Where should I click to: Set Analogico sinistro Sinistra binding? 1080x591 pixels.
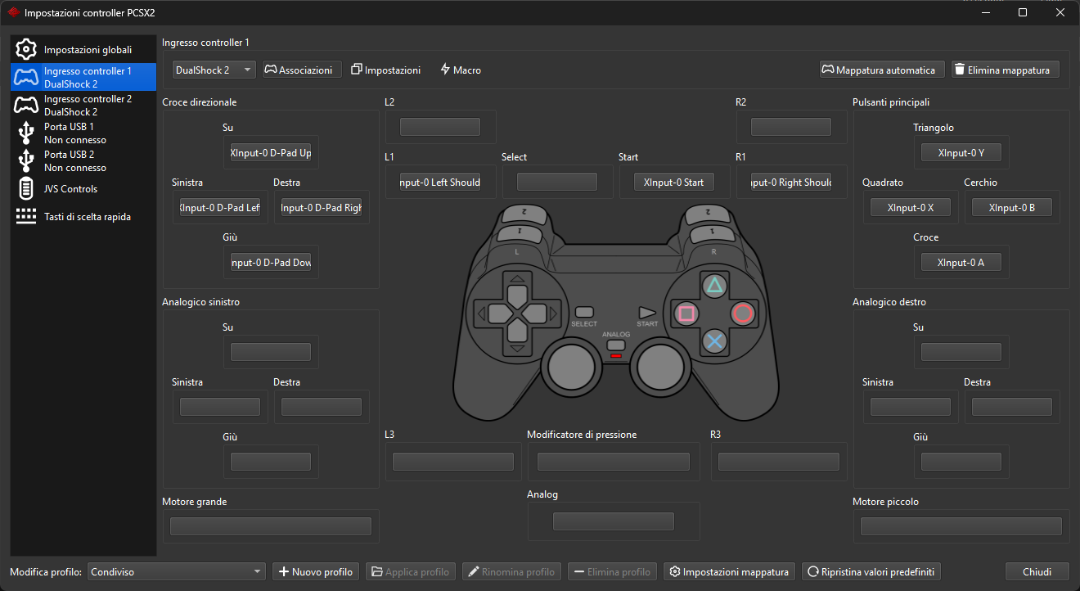point(220,407)
